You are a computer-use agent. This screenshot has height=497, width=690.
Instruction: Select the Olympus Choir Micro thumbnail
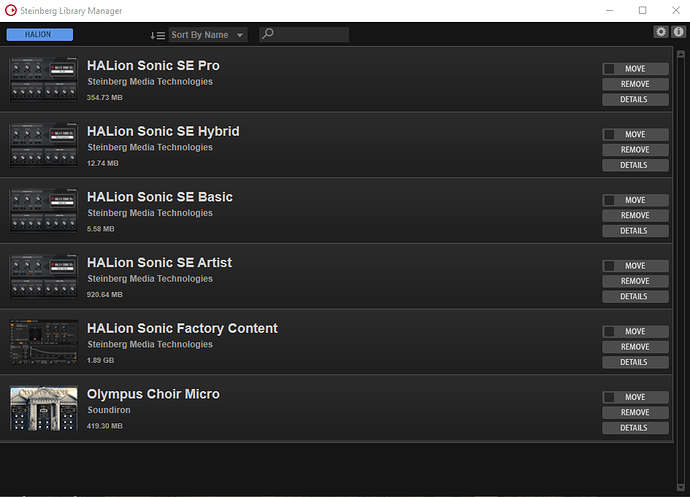coord(44,408)
